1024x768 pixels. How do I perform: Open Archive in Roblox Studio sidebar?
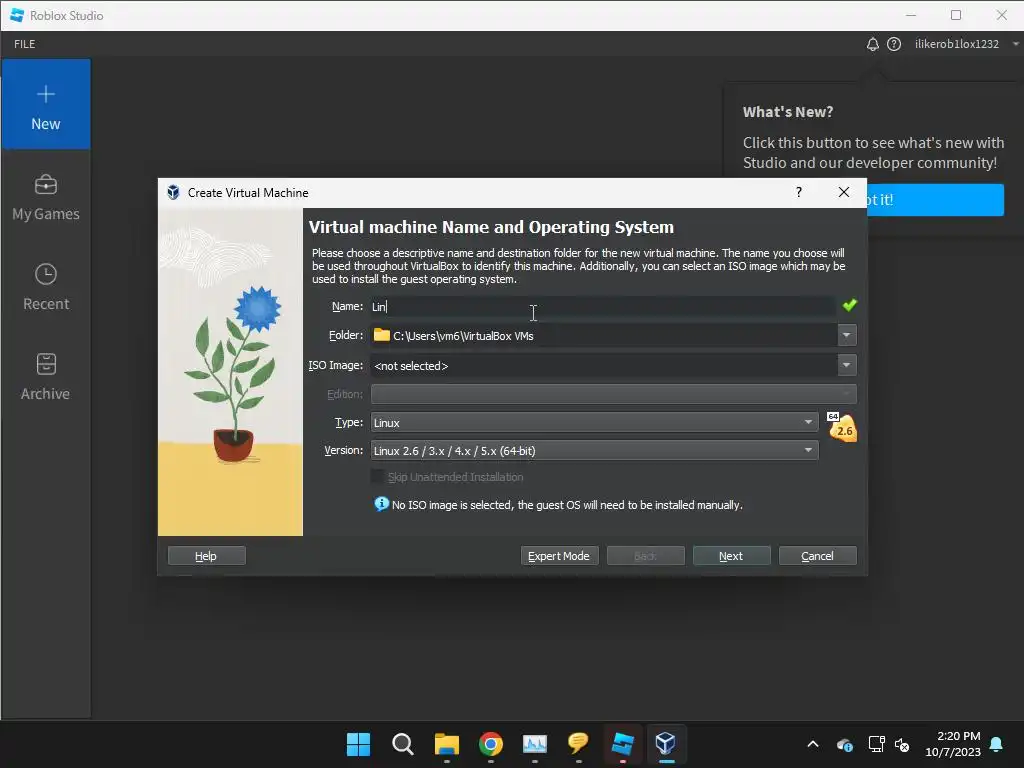point(46,376)
